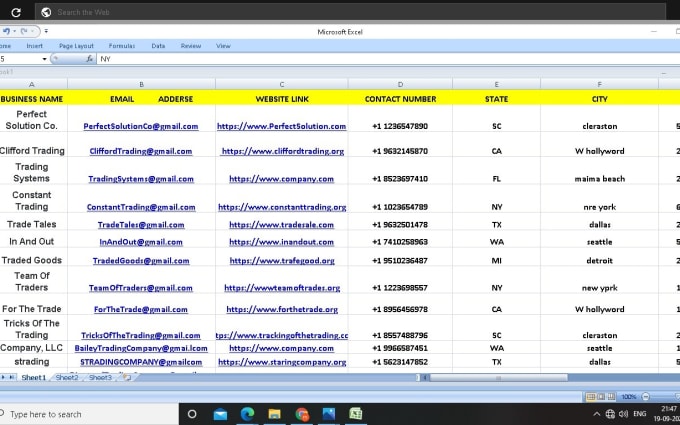
Task: Open the Redo history dropdown arrow
Action: pyautogui.click(x=32, y=31)
